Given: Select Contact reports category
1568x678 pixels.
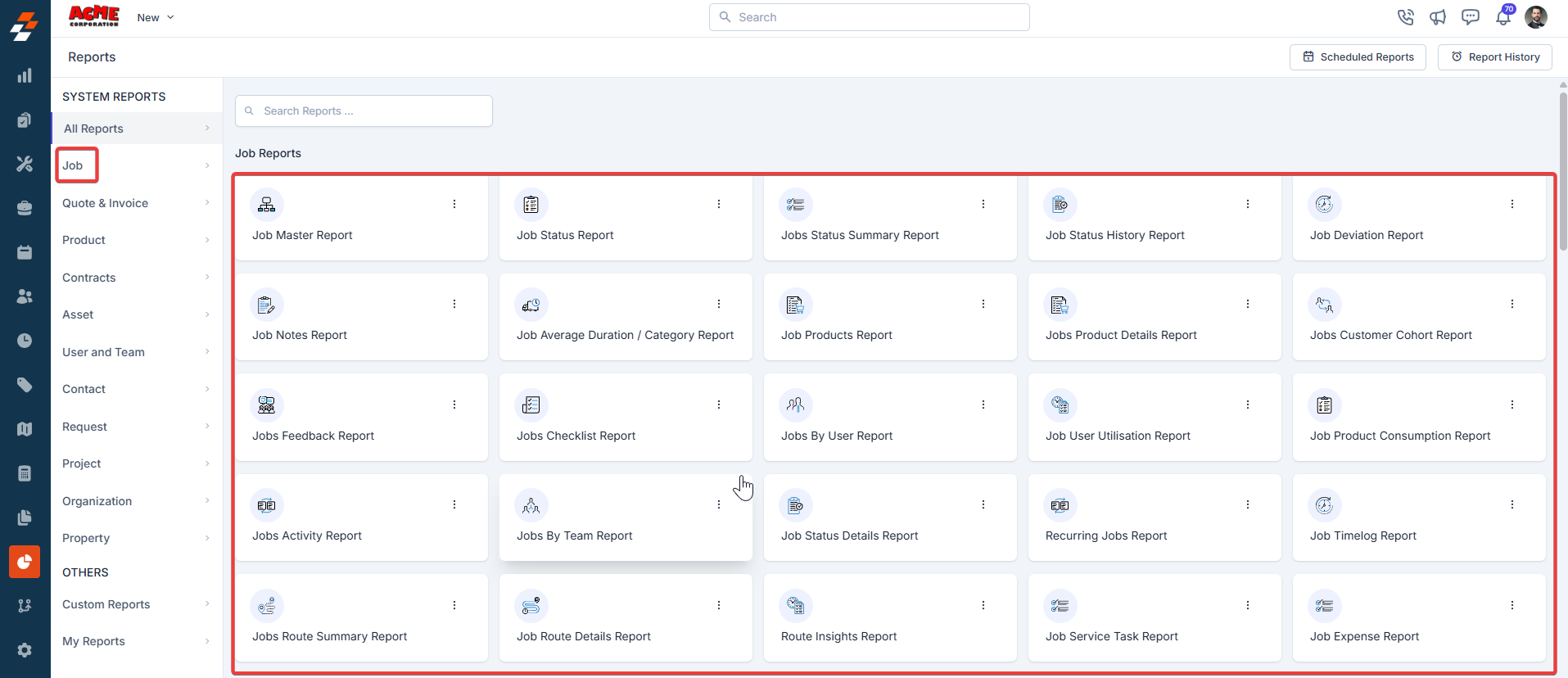Looking at the screenshot, I should point(137,389).
